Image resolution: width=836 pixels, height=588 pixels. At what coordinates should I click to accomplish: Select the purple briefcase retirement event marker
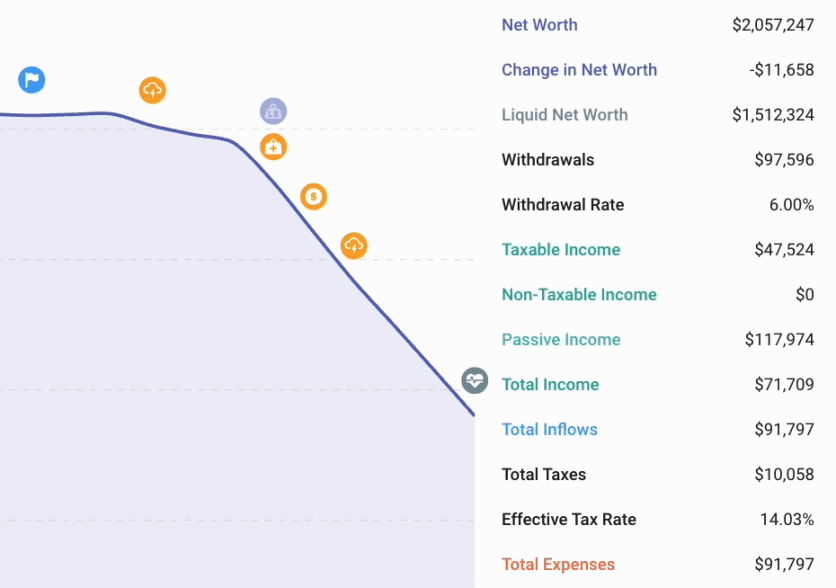click(x=272, y=111)
